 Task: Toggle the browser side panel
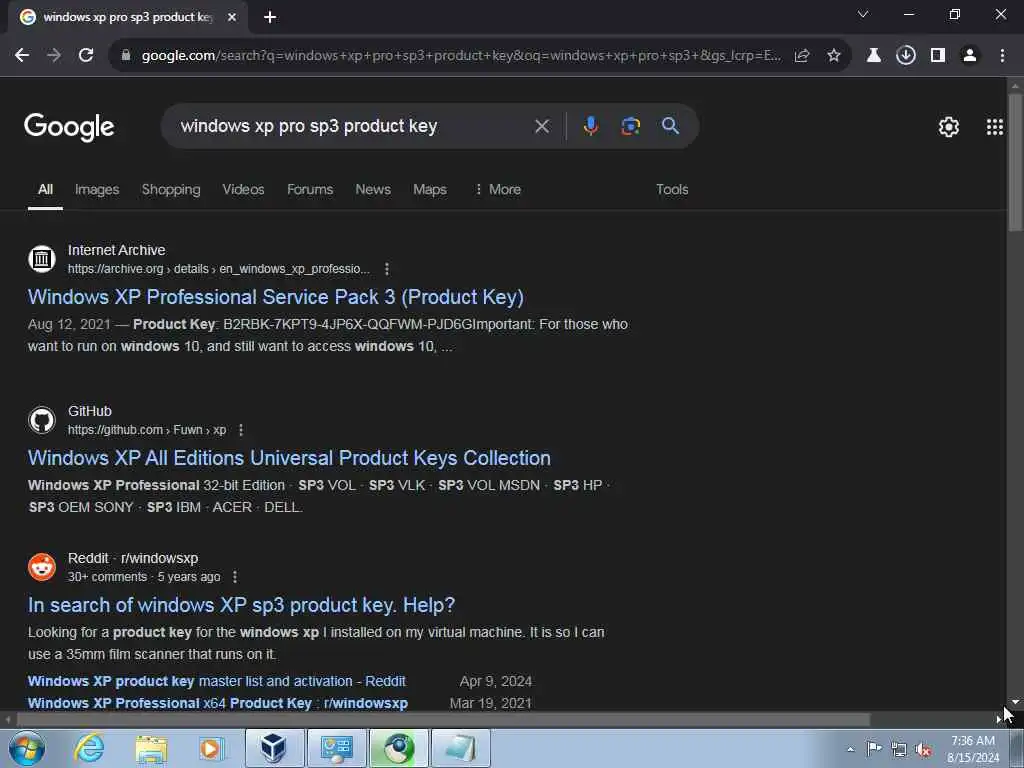point(938,56)
